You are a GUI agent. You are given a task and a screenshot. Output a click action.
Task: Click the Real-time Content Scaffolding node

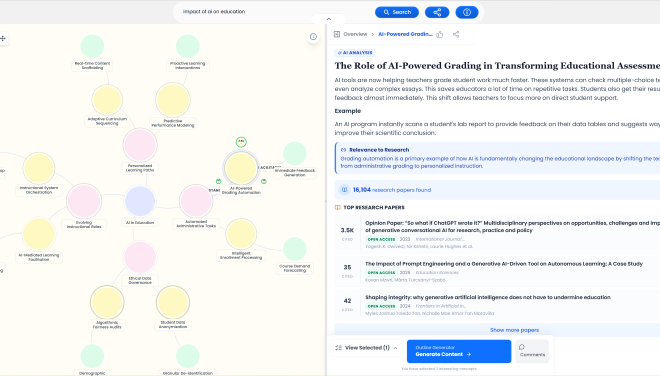(92, 46)
